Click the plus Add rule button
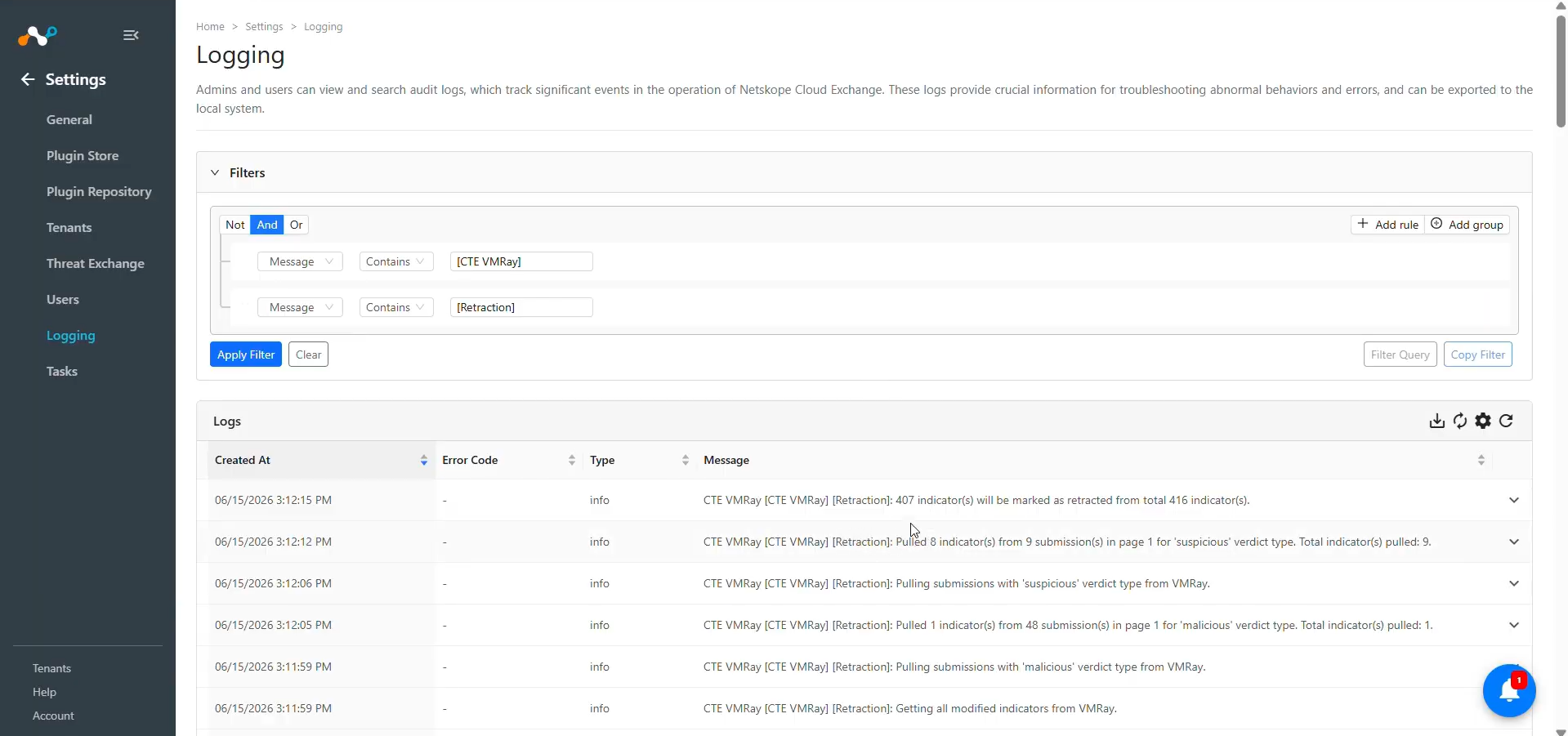The width and height of the screenshot is (1568, 736). tap(1388, 225)
